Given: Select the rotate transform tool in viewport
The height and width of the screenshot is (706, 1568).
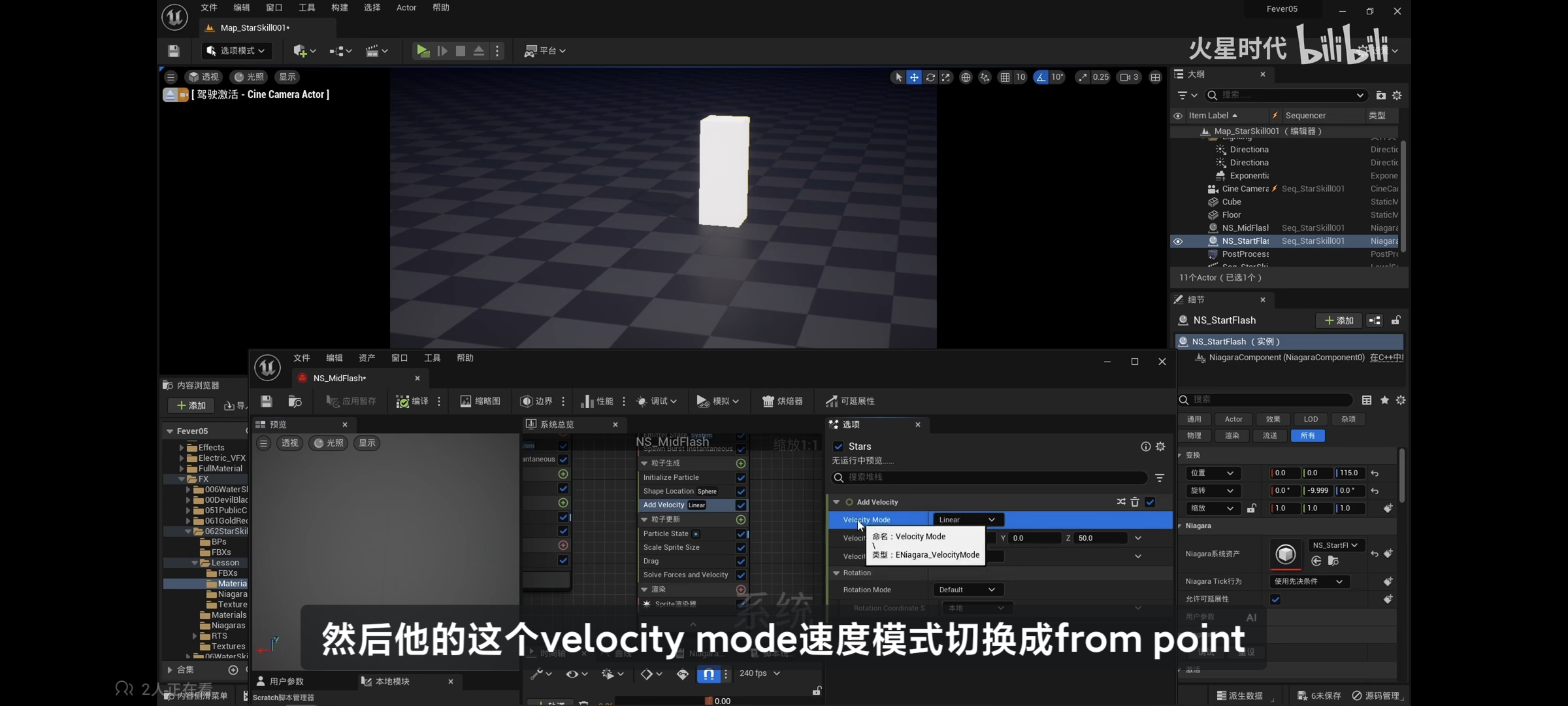Looking at the screenshot, I should click(x=930, y=77).
